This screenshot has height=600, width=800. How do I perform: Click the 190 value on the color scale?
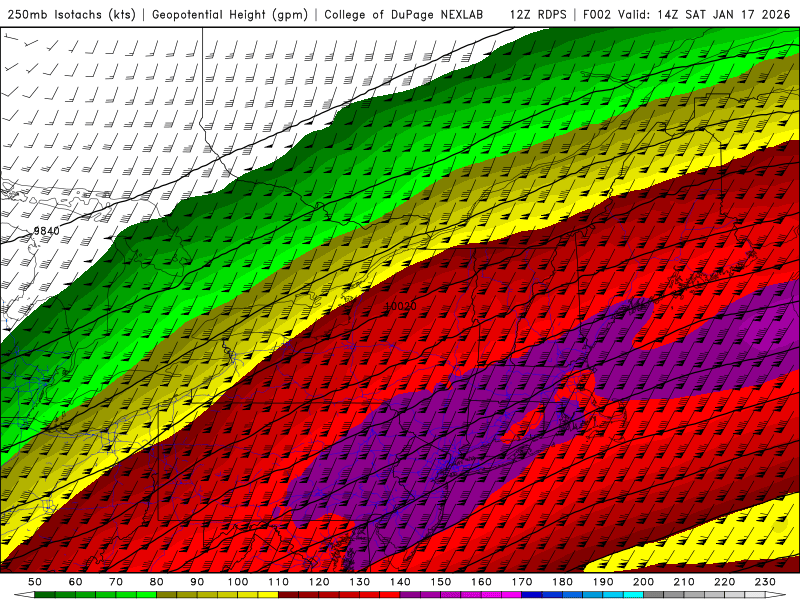[603, 582]
